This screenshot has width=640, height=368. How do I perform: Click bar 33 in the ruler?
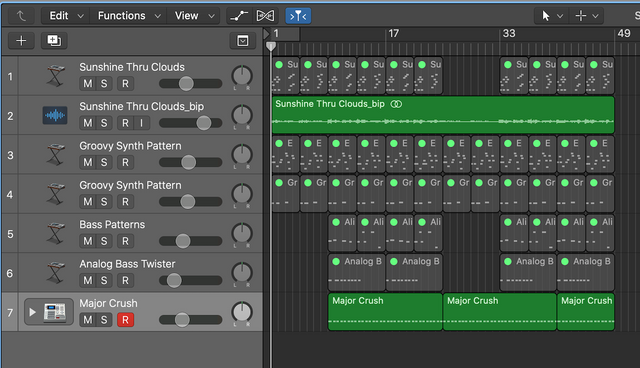[509, 33]
